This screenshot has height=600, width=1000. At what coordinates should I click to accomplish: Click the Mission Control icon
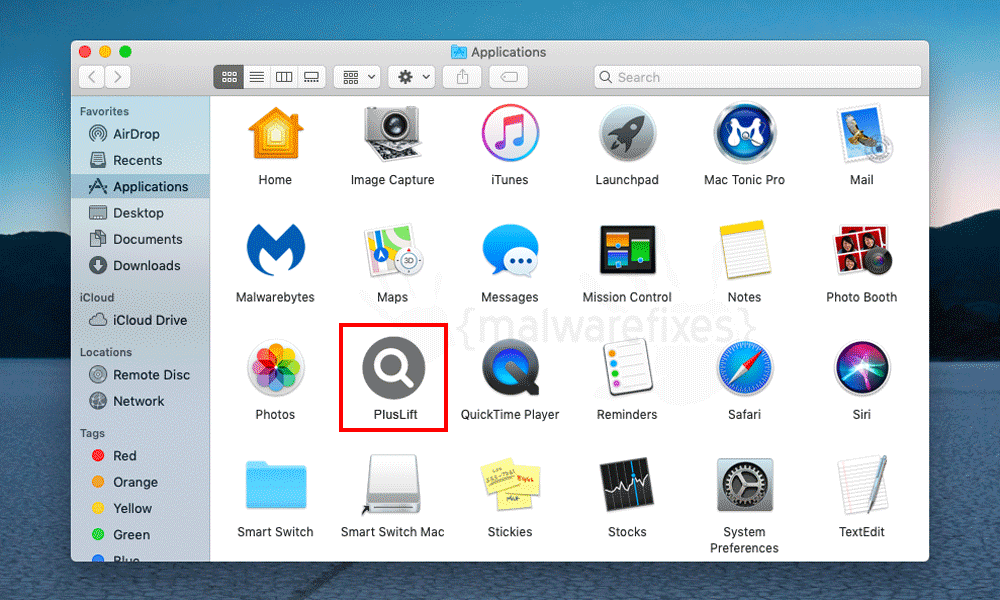point(627,250)
